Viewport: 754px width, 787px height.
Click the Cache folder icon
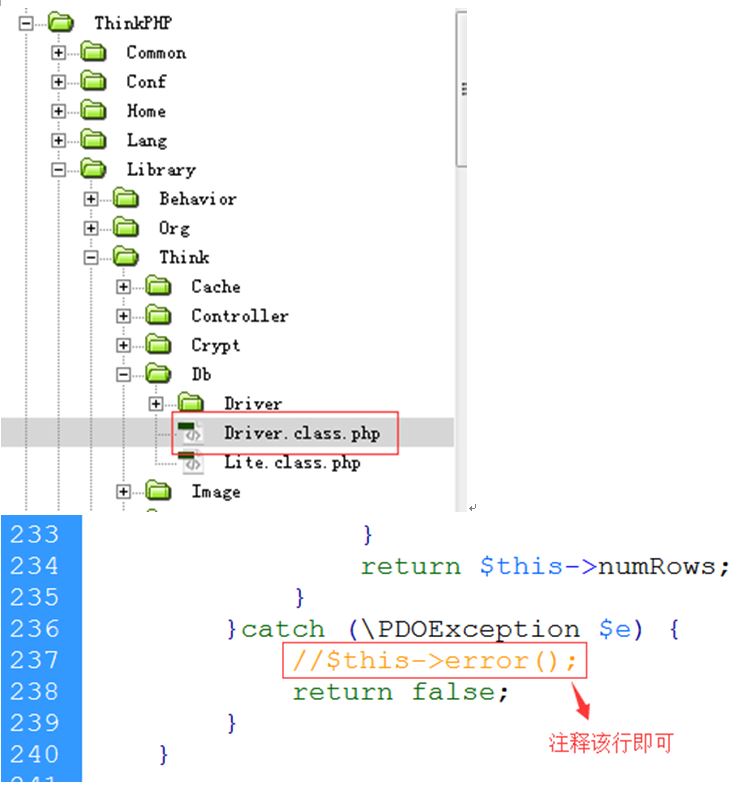(159, 286)
